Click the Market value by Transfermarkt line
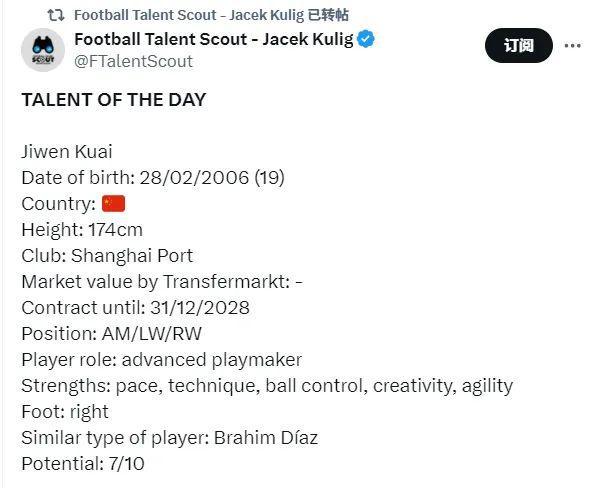599x488 pixels. coord(162,282)
